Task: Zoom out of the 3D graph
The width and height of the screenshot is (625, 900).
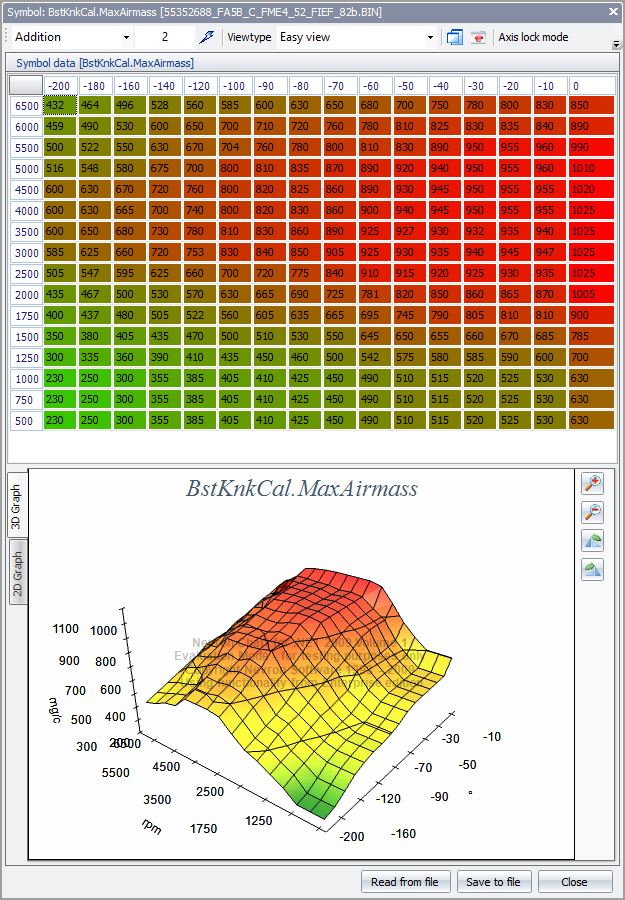Action: [x=592, y=512]
